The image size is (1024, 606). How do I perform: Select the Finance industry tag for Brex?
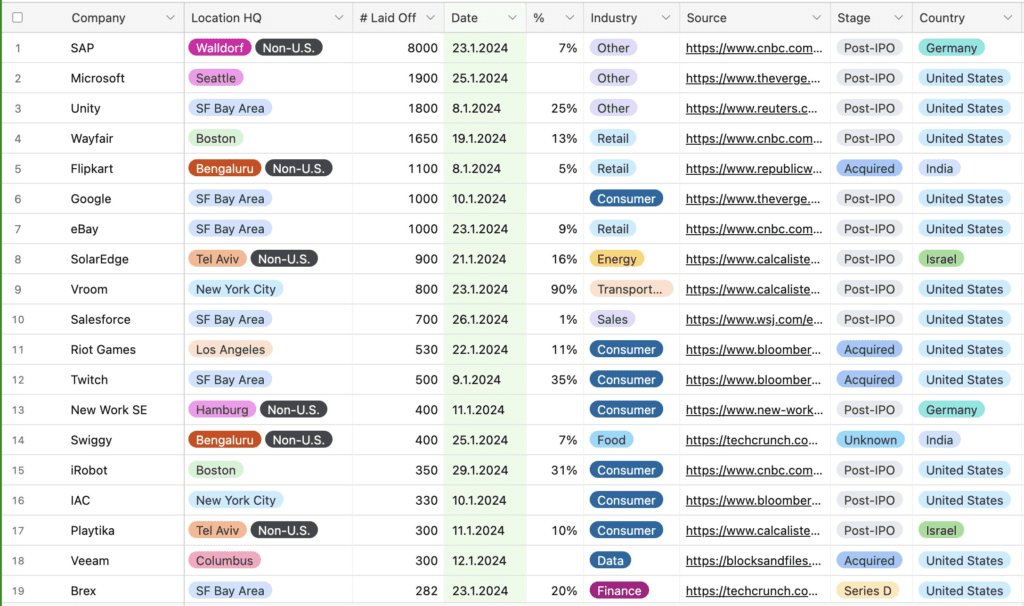pos(619,591)
